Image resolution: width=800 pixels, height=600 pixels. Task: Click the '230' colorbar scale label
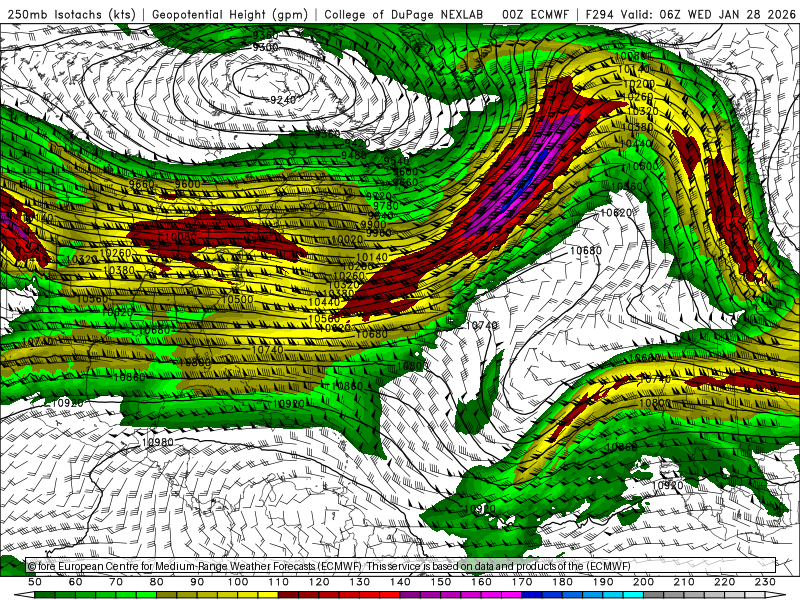coord(765,582)
